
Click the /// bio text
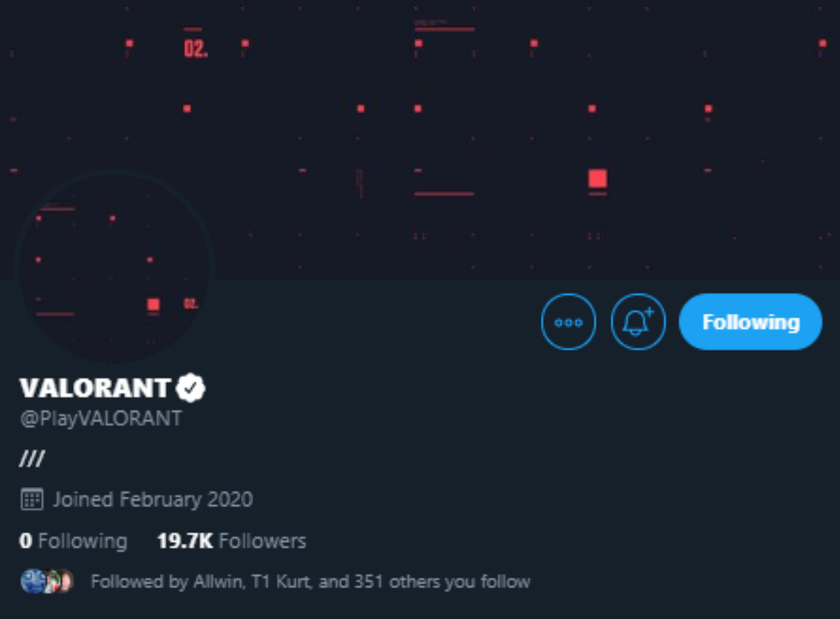coord(32,459)
